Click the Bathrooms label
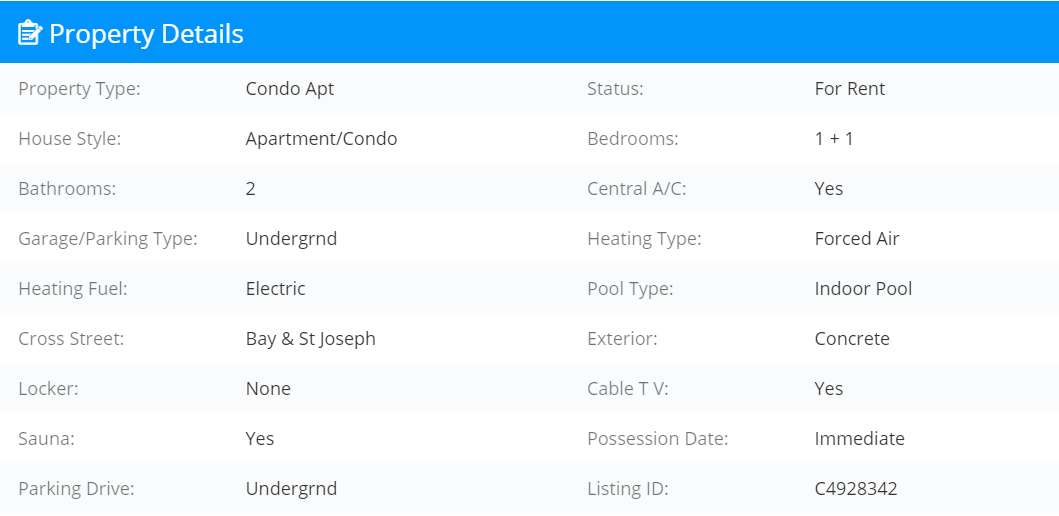This screenshot has height=516, width=1059. [x=67, y=188]
